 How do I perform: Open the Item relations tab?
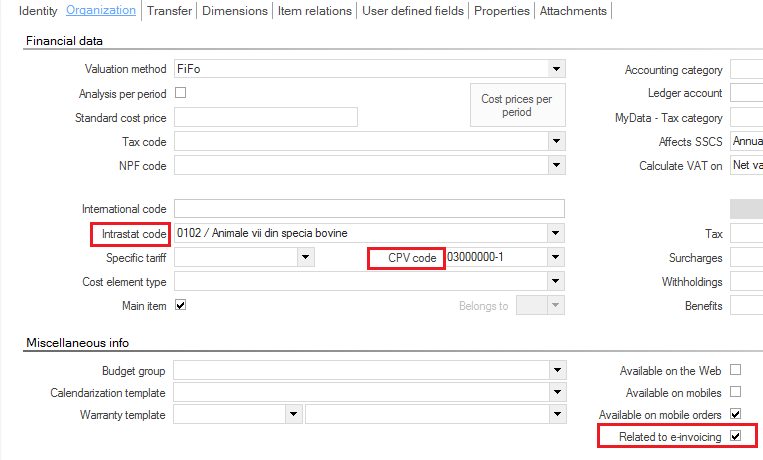pos(315,11)
